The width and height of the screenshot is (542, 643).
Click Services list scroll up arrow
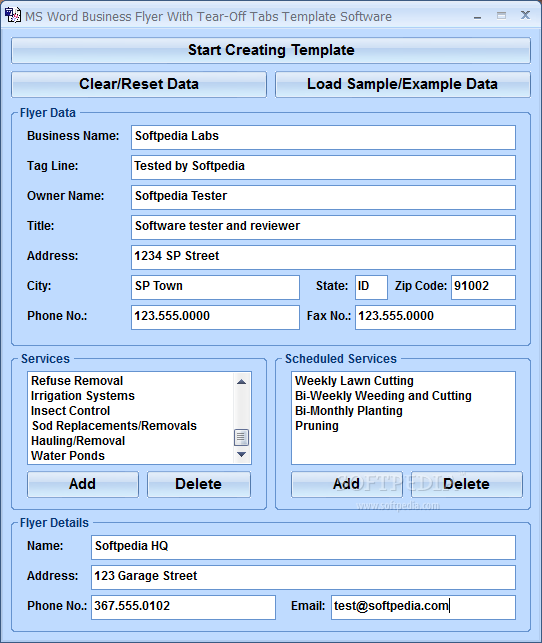pyautogui.click(x=241, y=382)
